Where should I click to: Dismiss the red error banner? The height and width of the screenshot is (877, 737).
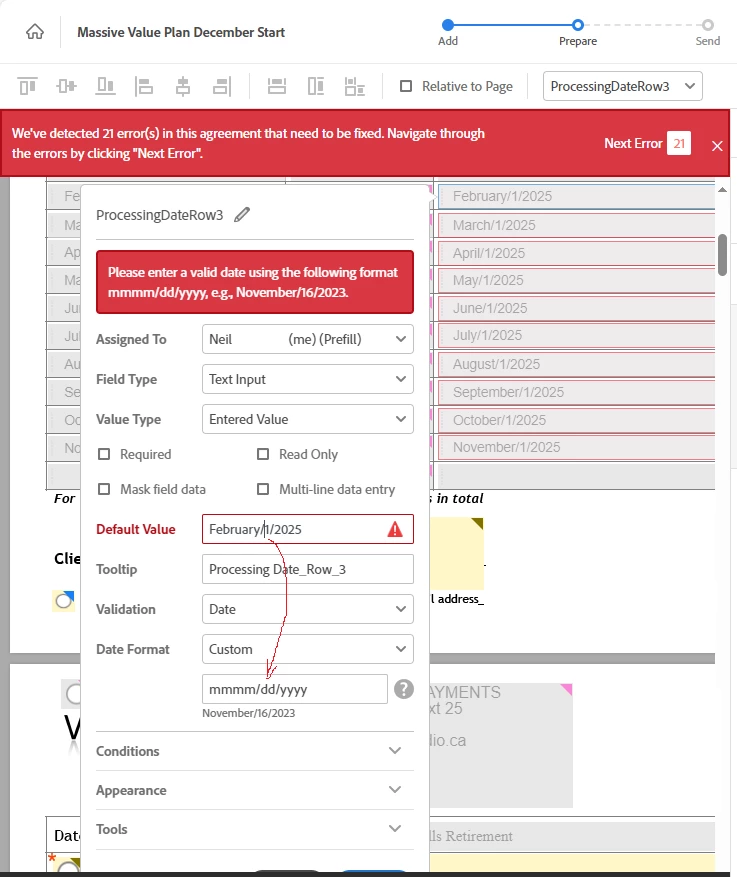tap(717, 146)
